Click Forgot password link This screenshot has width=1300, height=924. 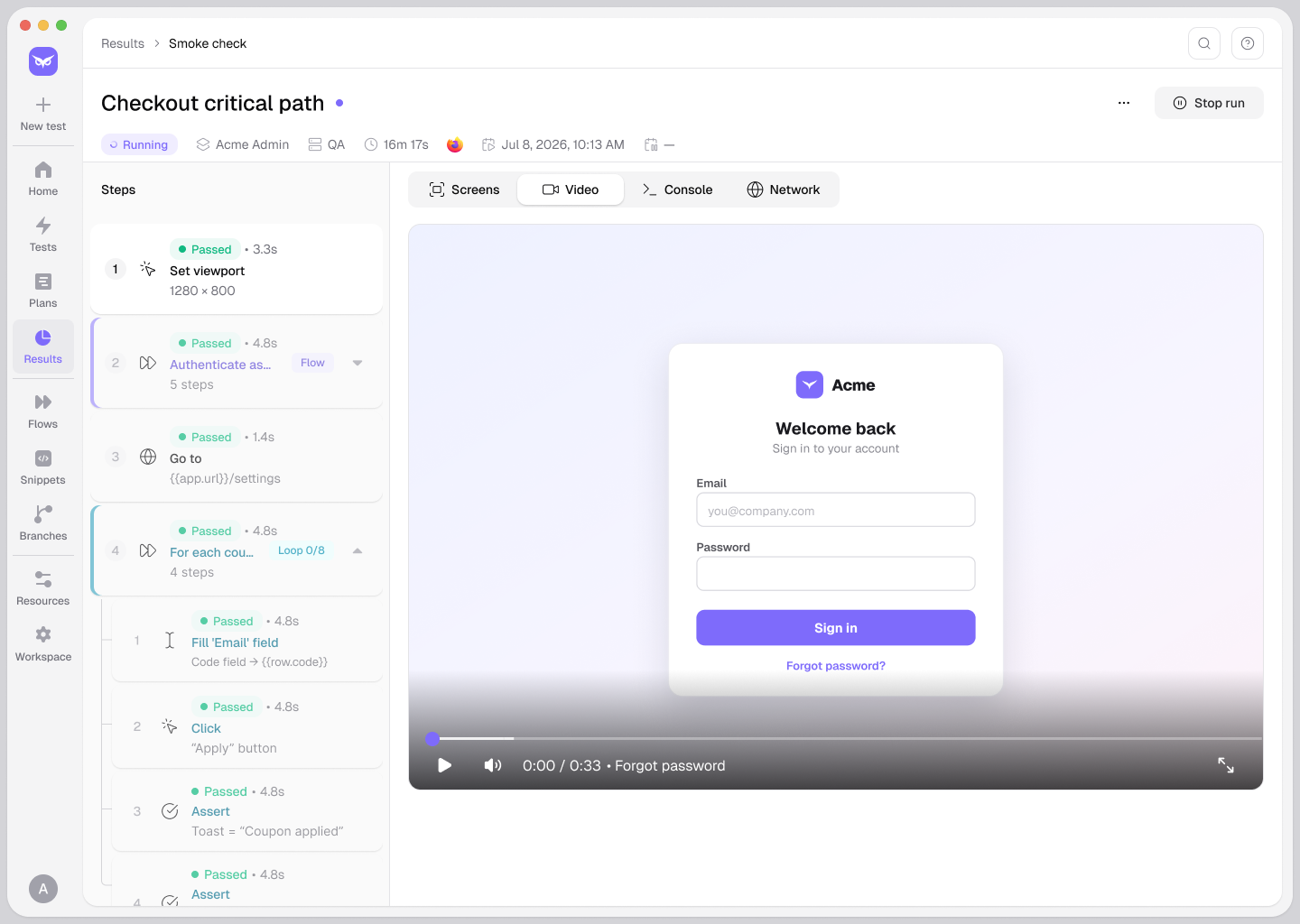pyautogui.click(x=836, y=666)
